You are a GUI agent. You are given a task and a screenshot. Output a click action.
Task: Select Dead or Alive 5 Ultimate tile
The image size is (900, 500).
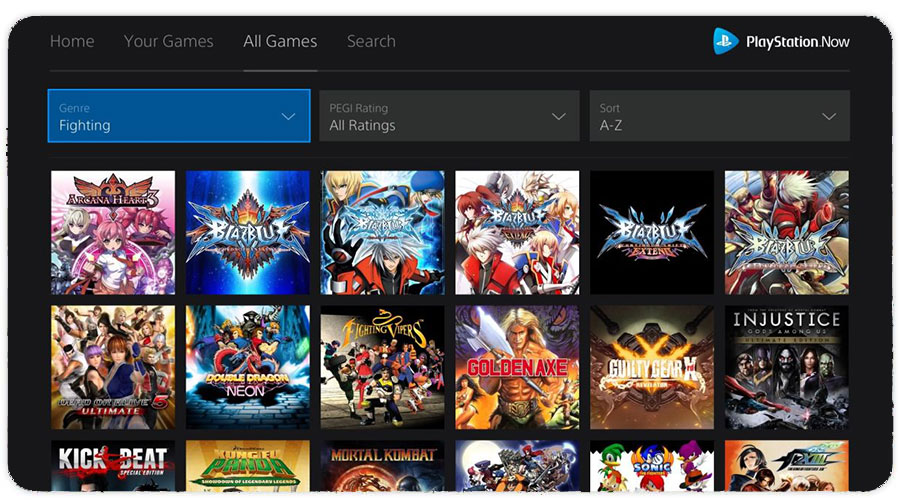point(113,367)
